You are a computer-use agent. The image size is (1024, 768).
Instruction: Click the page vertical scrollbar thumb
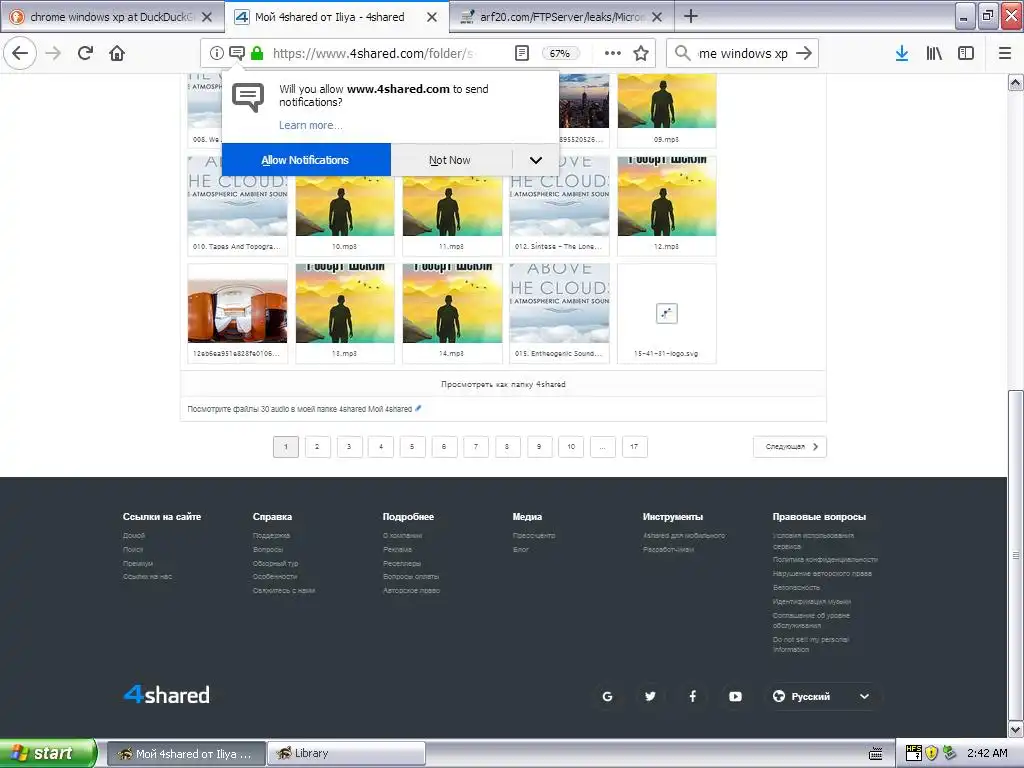tap(1015, 554)
